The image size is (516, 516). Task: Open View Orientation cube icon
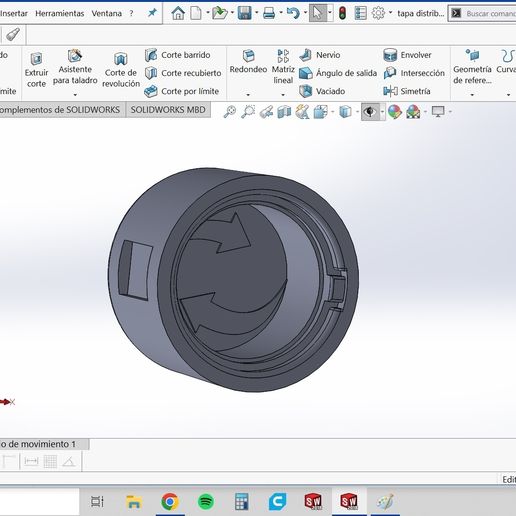pos(321,112)
